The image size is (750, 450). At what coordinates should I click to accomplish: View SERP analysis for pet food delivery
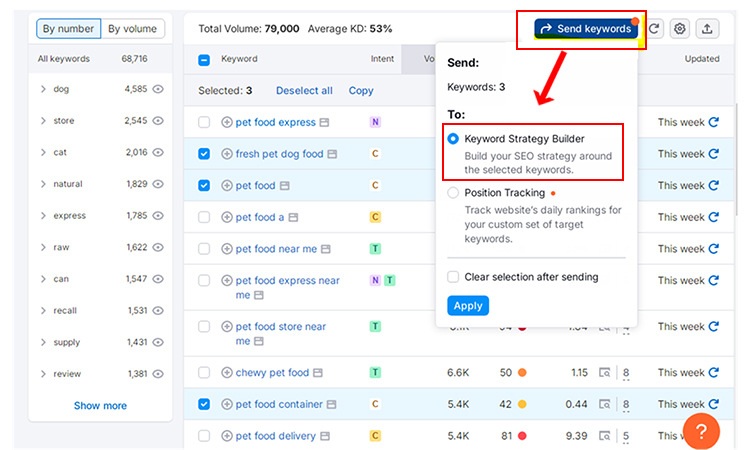(x=605, y=436)
